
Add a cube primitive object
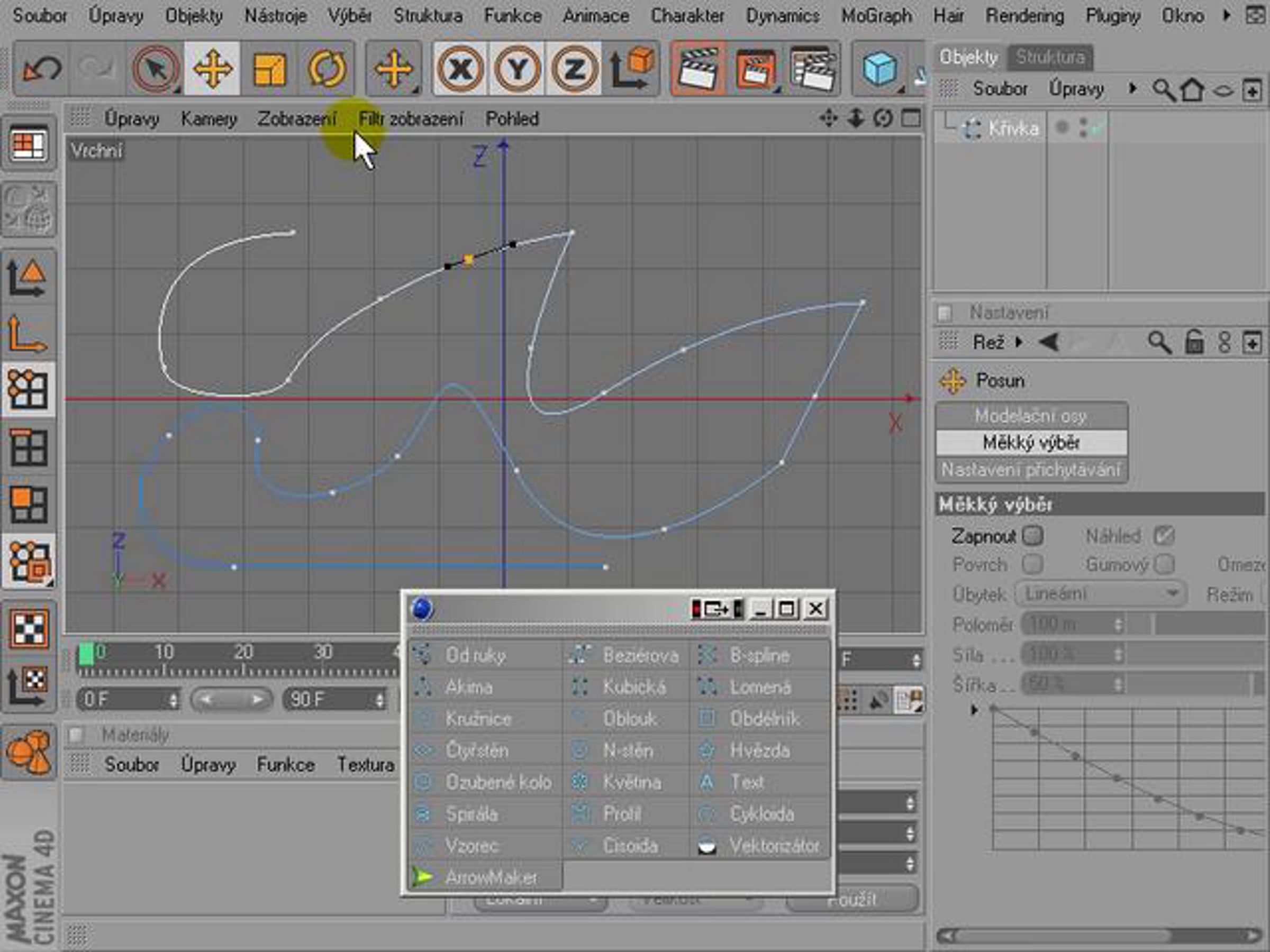[x=878, y=69]
